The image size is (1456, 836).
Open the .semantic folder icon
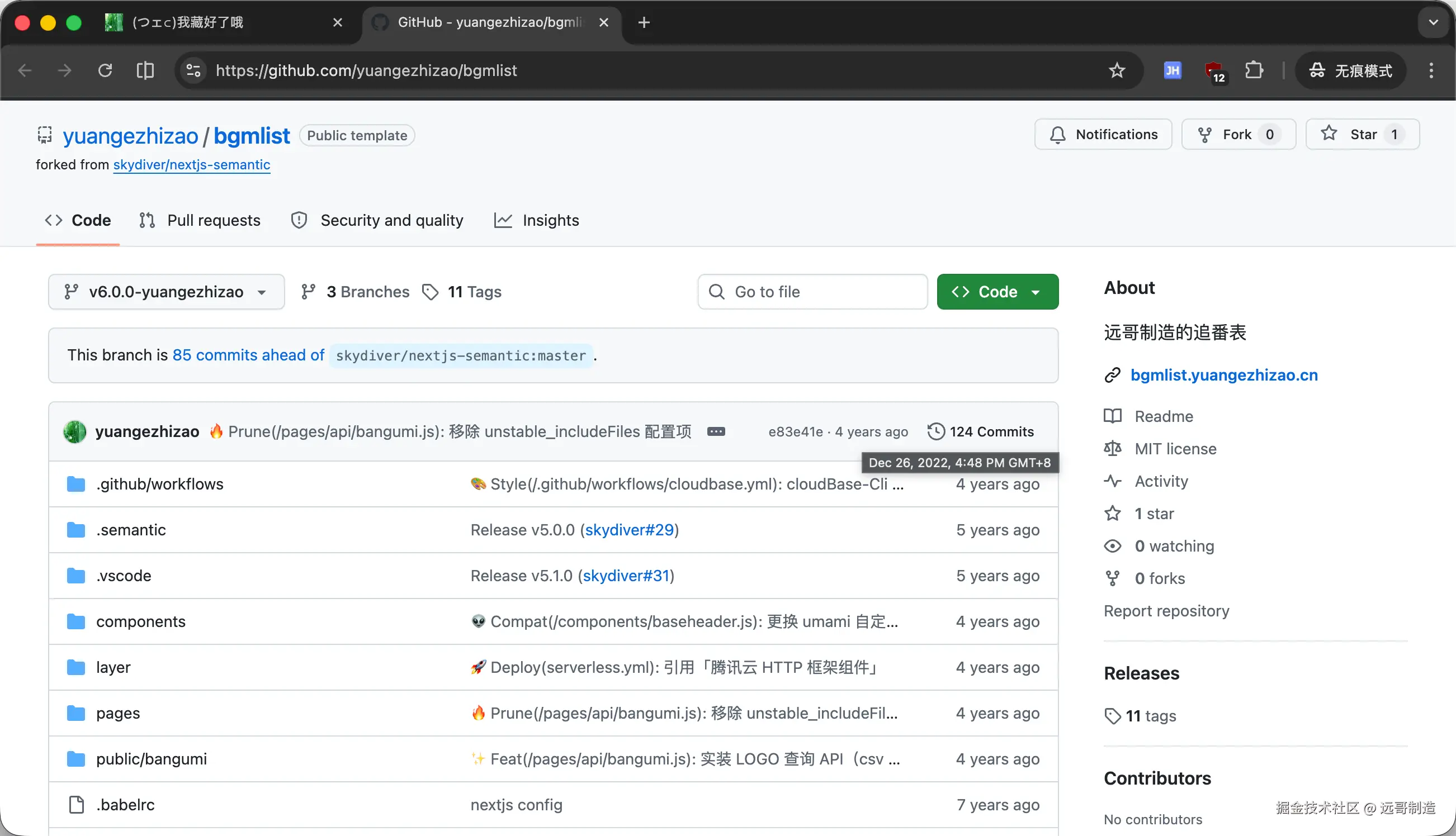[x=76, y=530]
